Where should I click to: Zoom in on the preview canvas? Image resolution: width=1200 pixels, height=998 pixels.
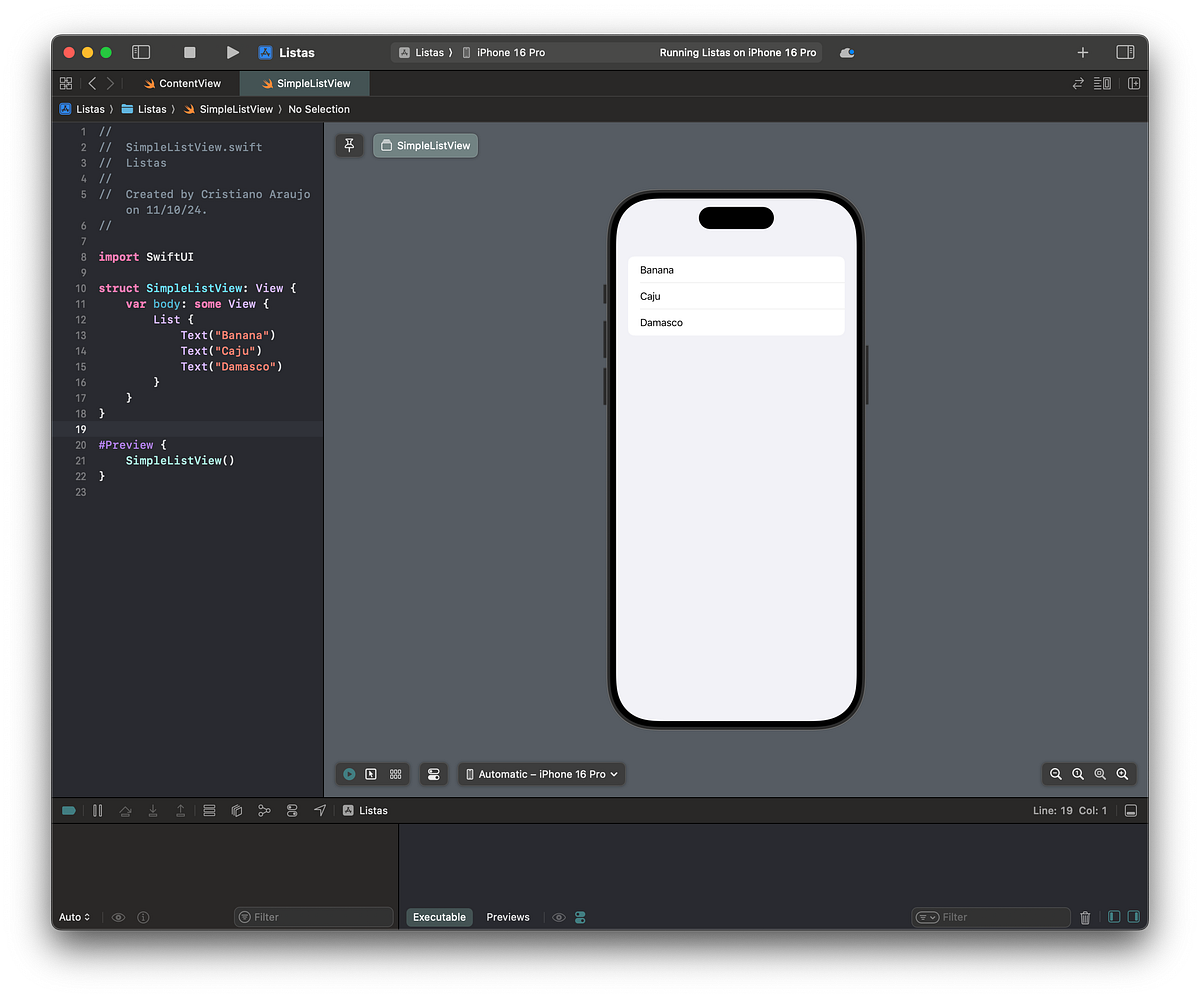1122,773
